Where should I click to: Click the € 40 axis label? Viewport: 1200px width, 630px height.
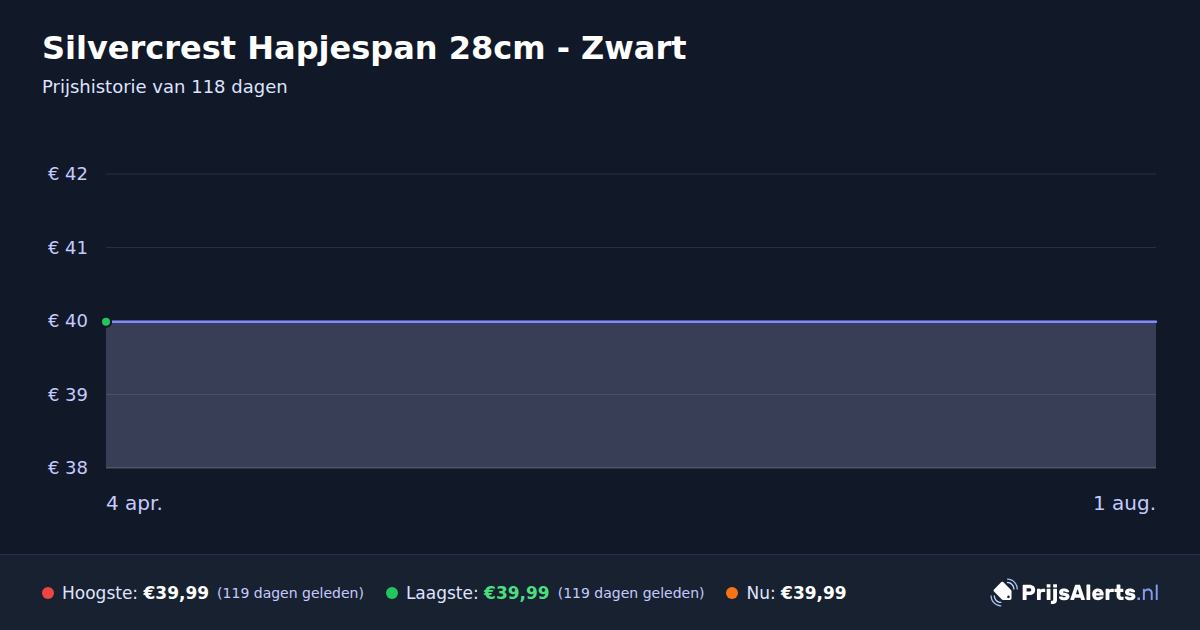68,321
